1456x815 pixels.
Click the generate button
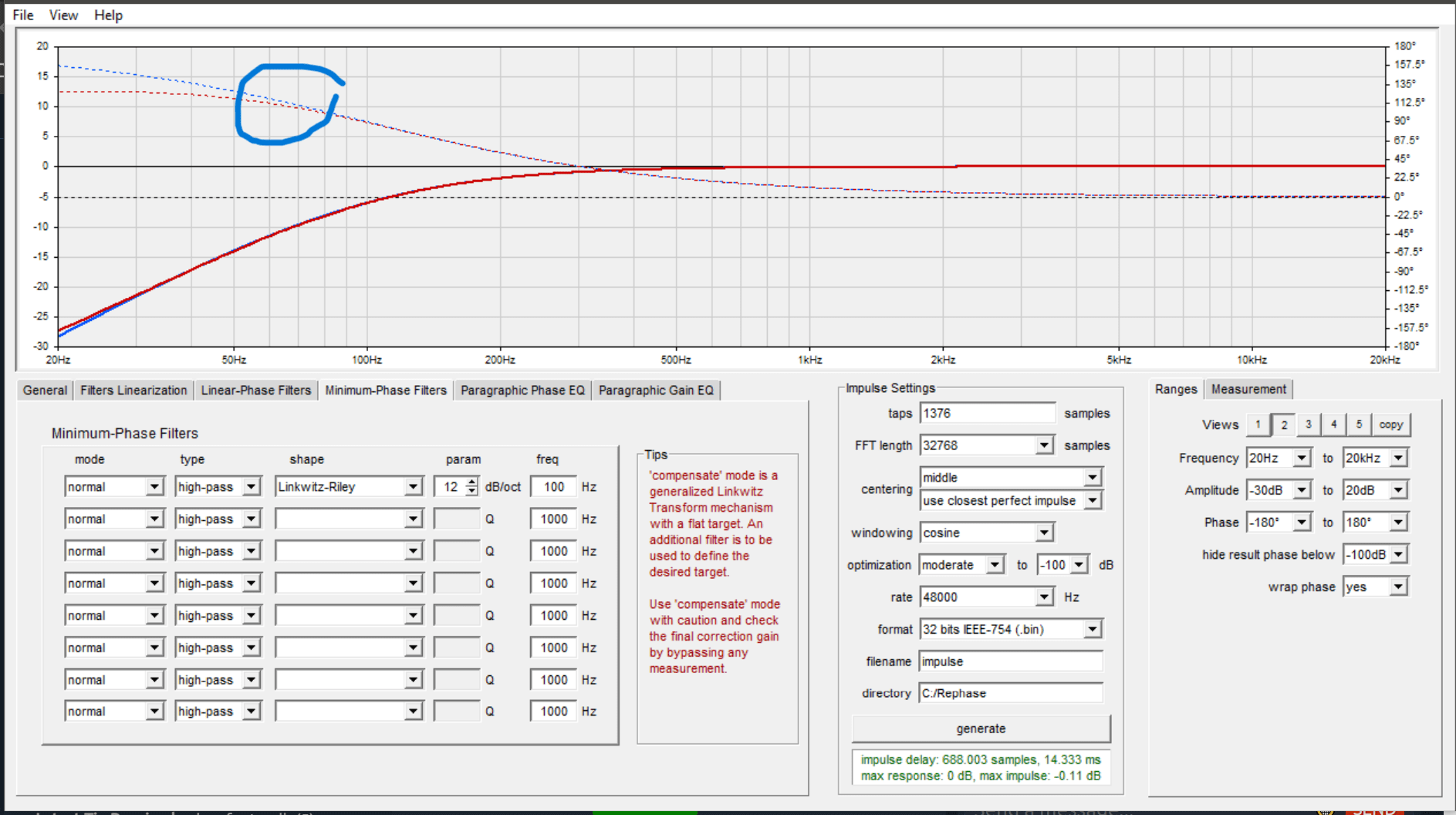(981, 729)
